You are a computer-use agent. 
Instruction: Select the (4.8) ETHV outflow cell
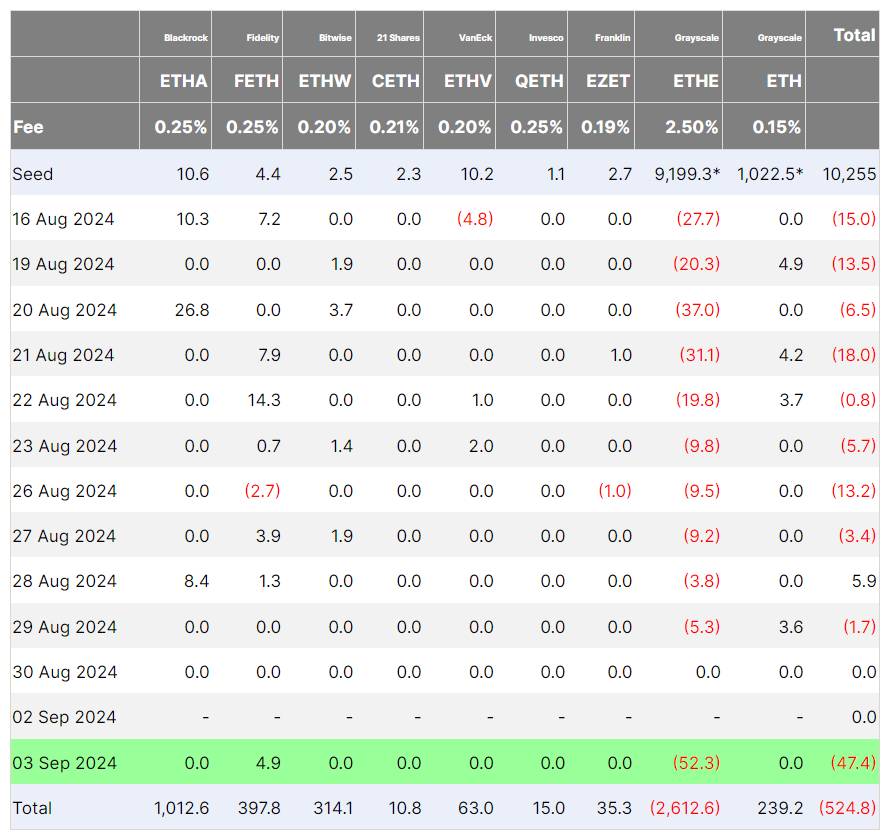(475, 219)
